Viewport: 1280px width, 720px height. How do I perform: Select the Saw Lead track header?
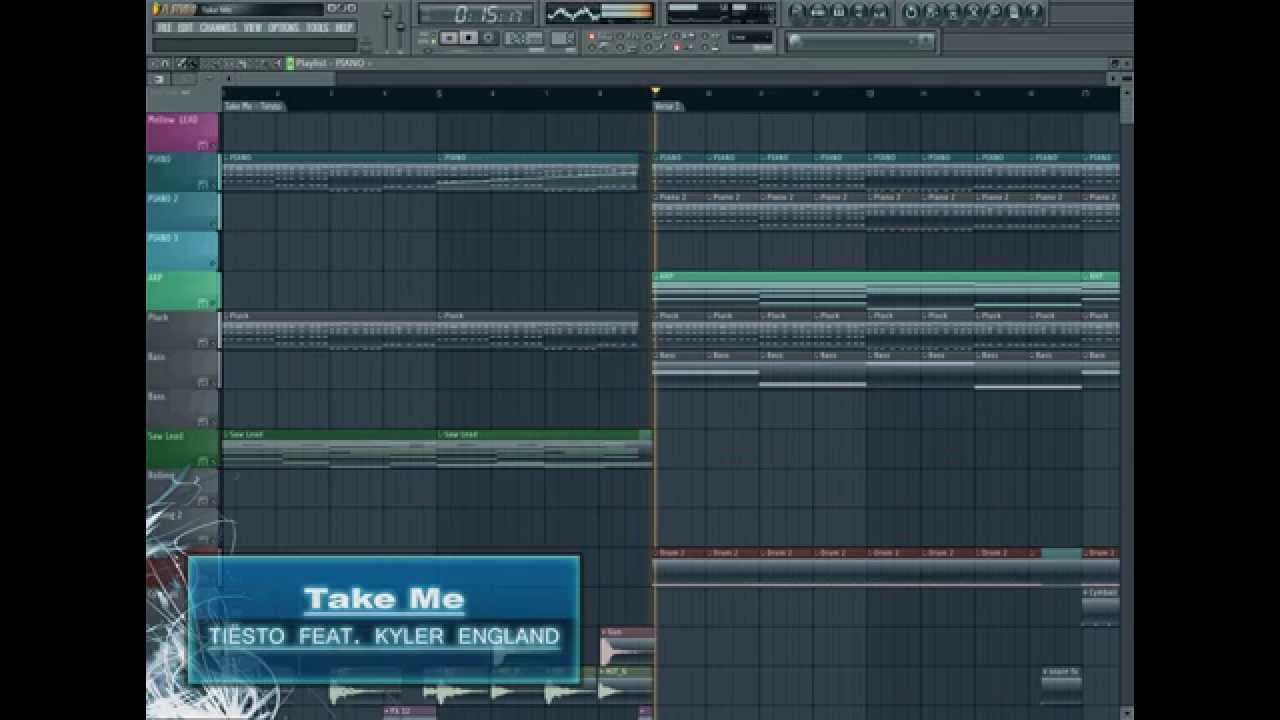pos(182,448)
